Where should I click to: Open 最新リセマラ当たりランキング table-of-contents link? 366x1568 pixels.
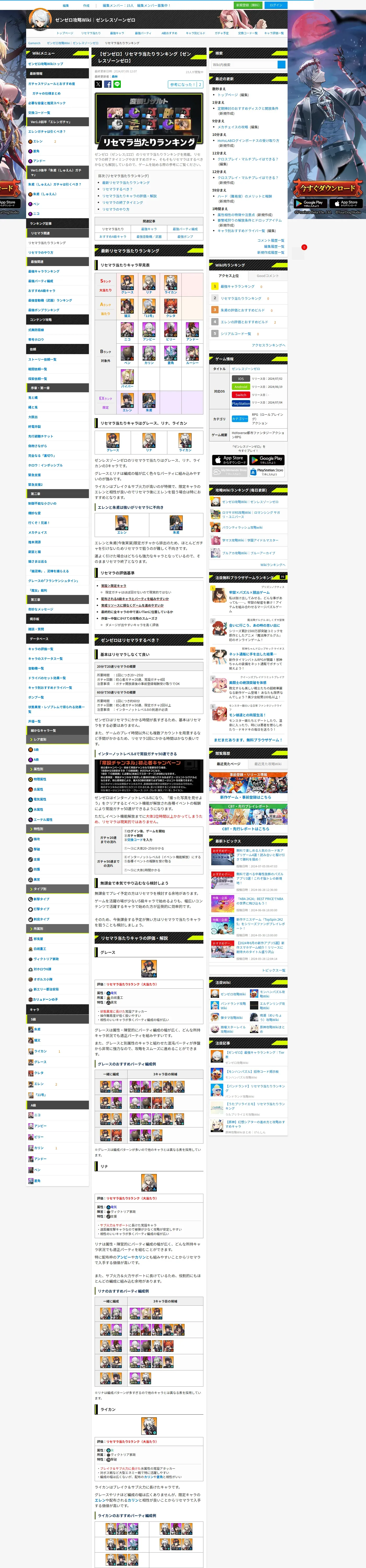125,183
